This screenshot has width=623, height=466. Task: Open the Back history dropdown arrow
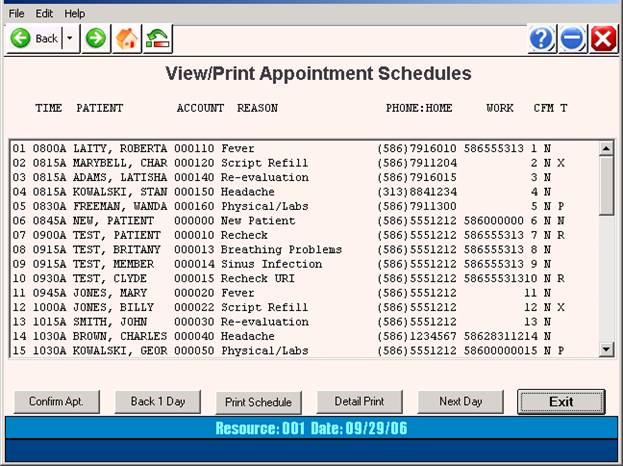69,39
